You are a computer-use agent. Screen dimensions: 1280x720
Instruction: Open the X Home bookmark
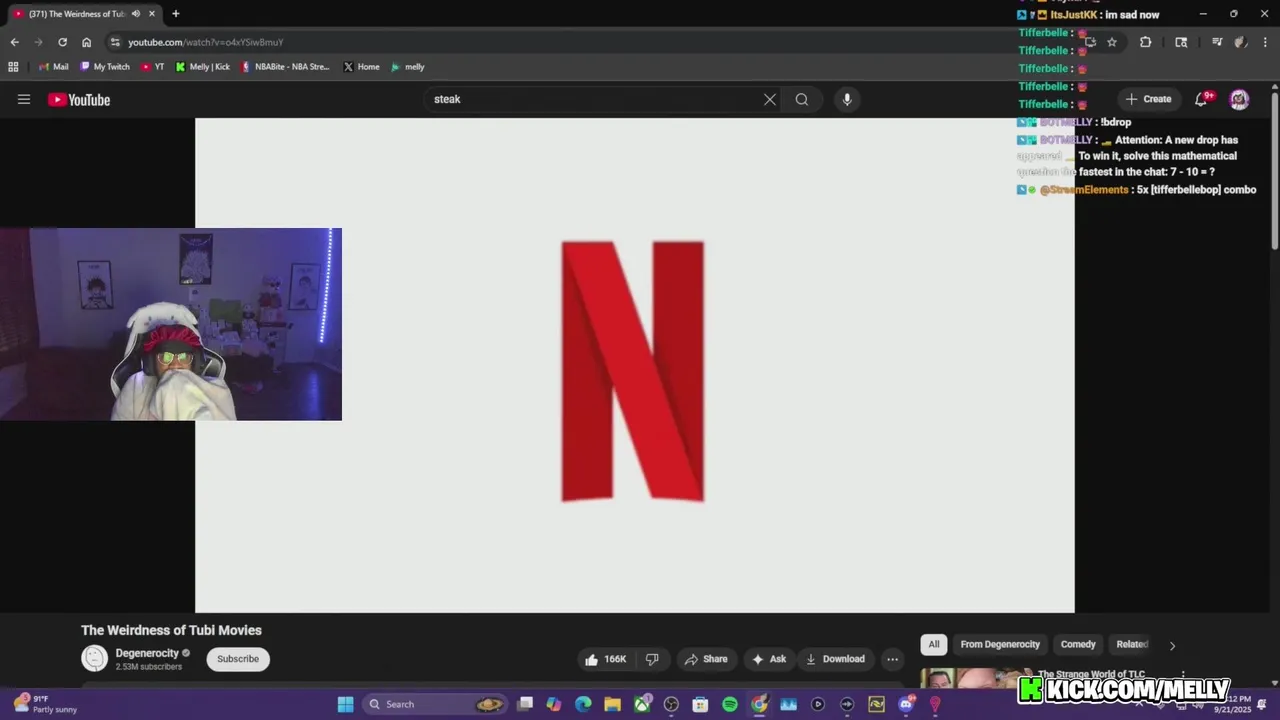pos(361,67)
